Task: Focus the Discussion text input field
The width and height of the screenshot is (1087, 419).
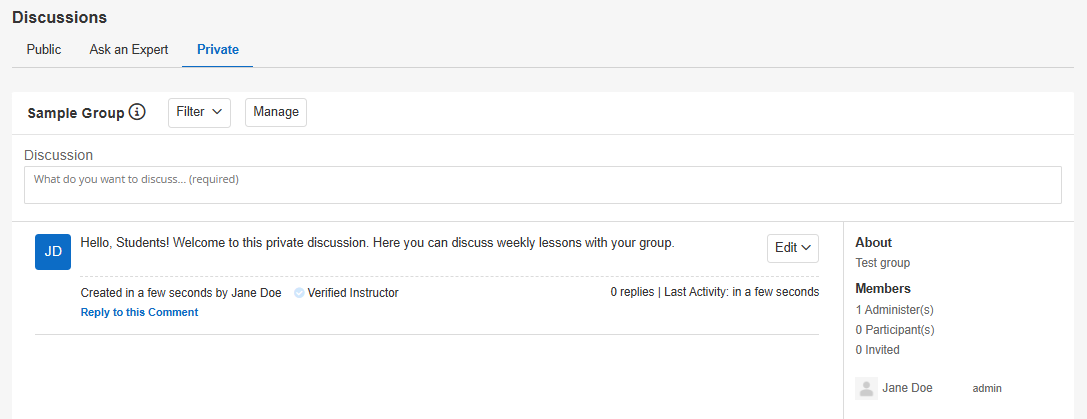Action: pyautogui.click(x=542, y=185)
